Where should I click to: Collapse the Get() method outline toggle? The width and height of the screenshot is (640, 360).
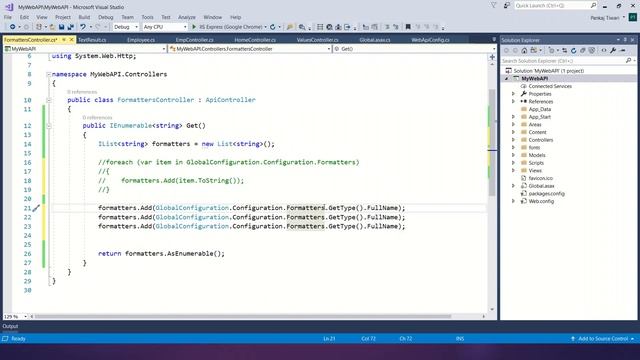pos(49,126)
